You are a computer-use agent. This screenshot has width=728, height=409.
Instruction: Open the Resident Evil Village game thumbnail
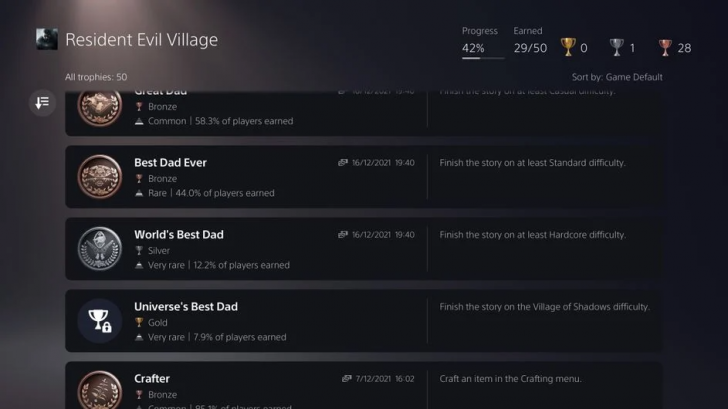[47, 40]
